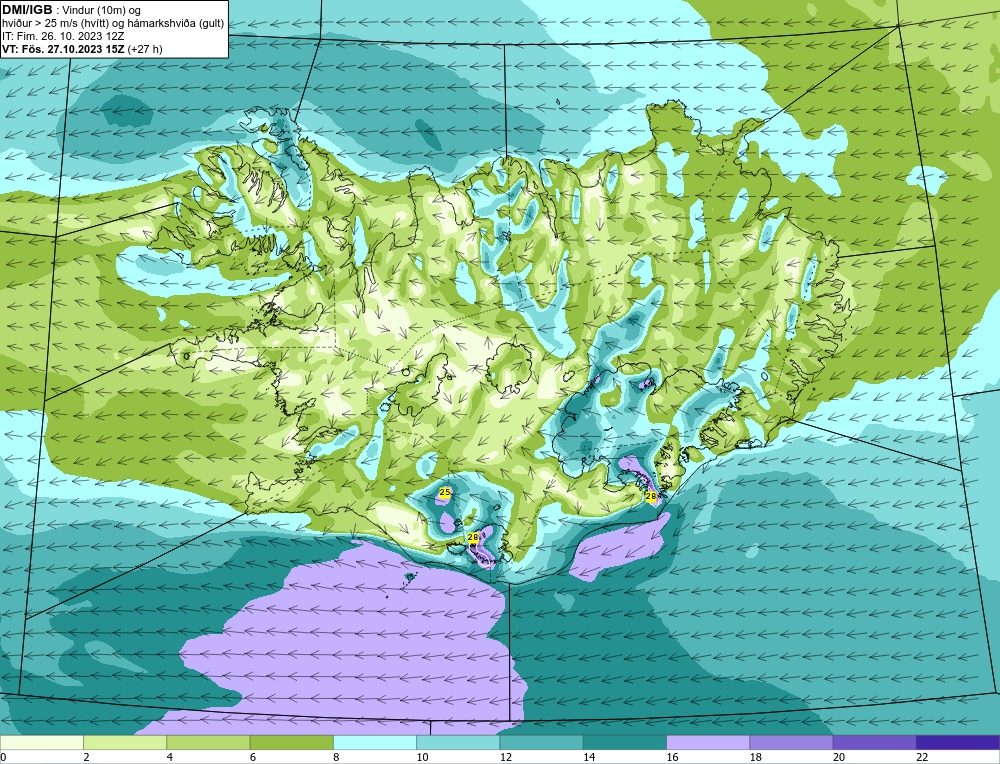Click the darkest indigo swatch above 22

pos(958,742)
